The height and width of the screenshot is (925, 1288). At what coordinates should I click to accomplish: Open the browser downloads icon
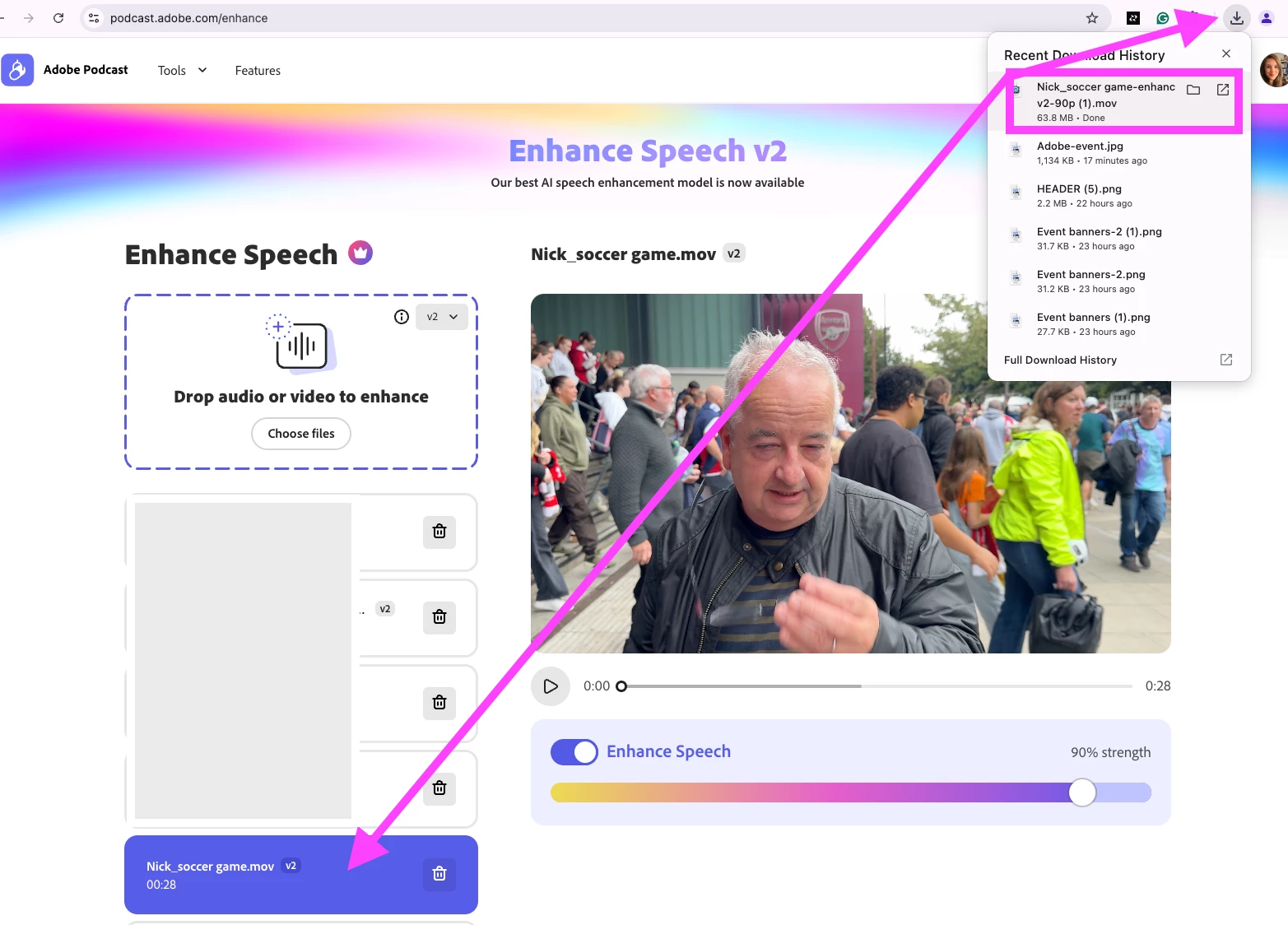pos(1236,18)
